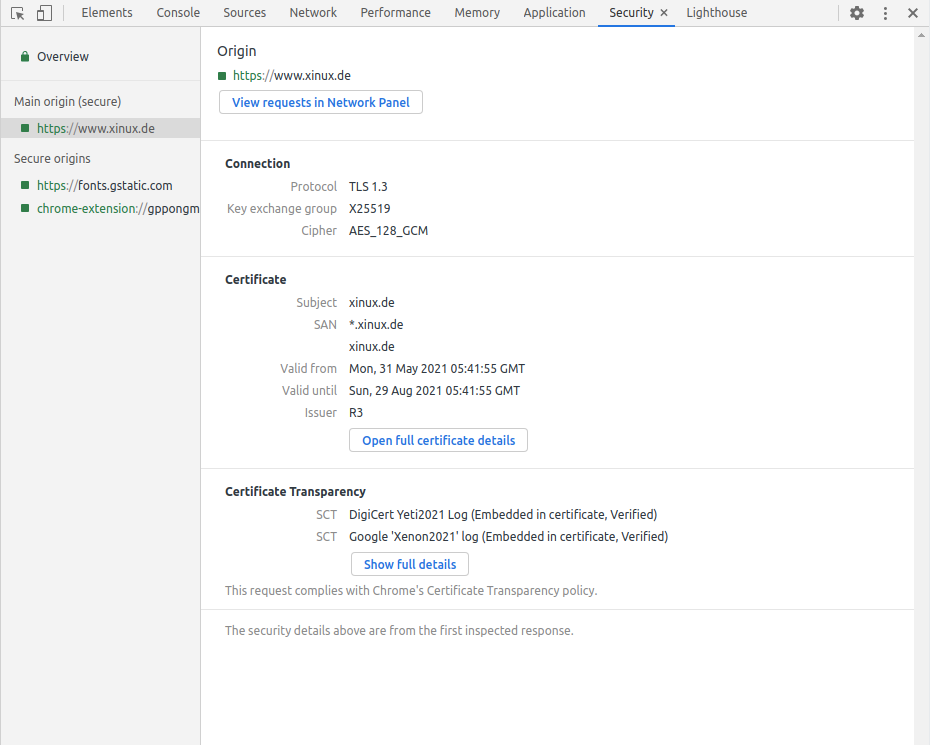Viewport: 930px width, 745px height.
Task: Open DevTools settings gear
Action: (857, 13)
